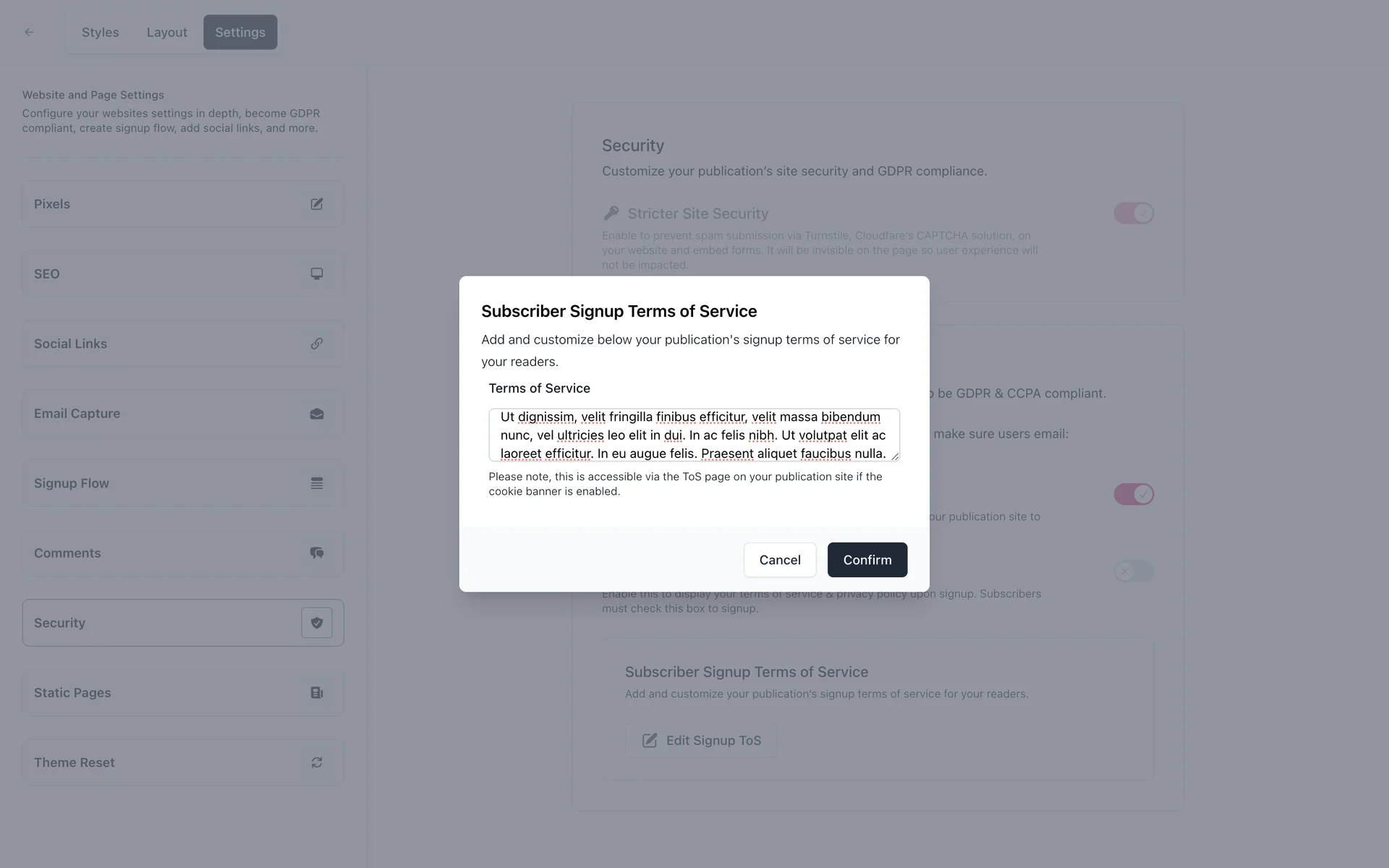Switch to the Layout tab

(166, 33)
